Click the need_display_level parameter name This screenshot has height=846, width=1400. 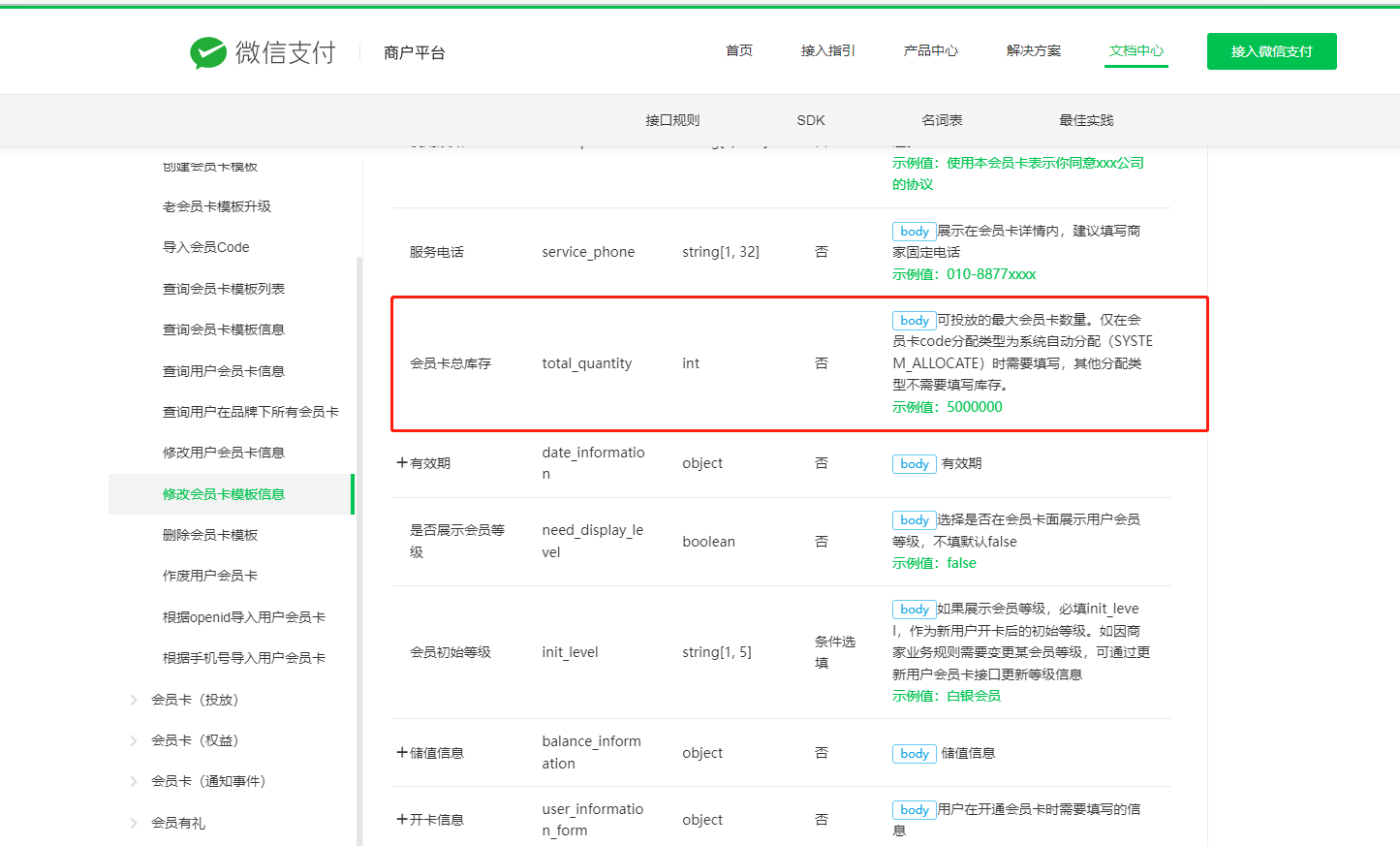(x=593, y=541)
